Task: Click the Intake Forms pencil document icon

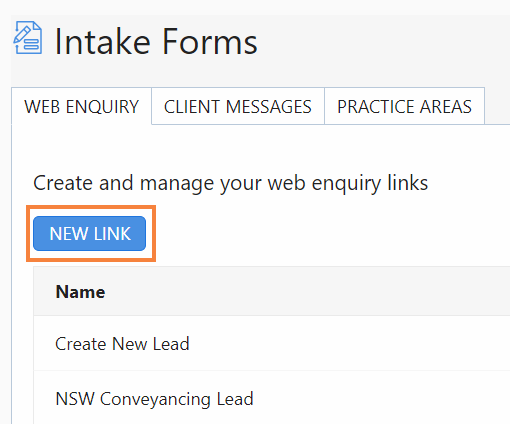Action: tap(28, 38)
